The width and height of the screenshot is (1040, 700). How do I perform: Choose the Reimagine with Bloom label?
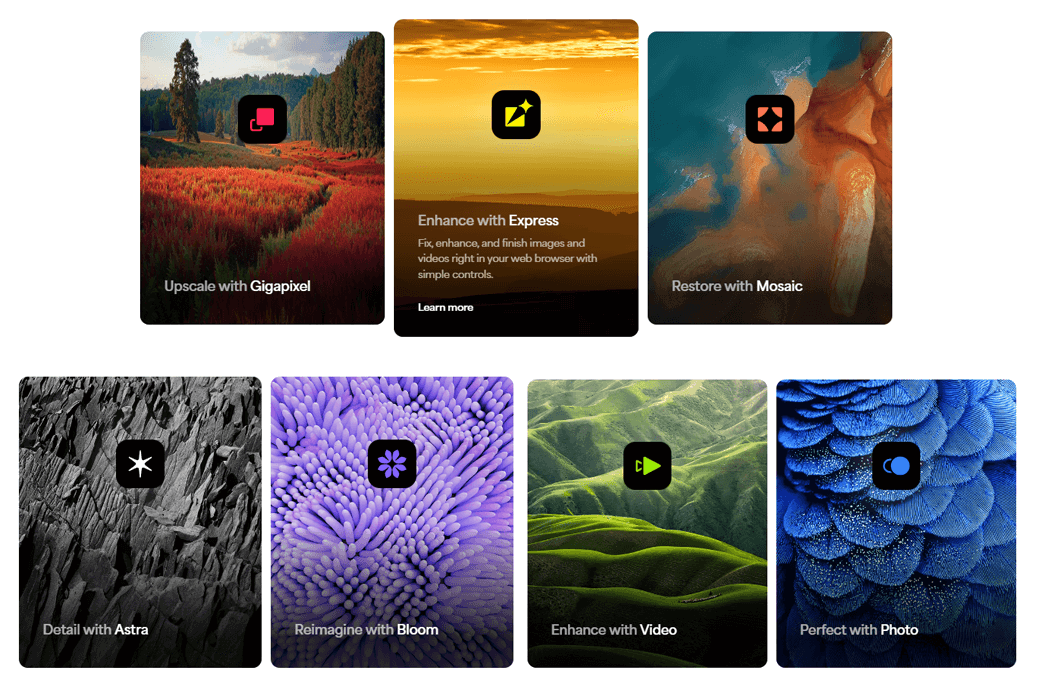point(366,630)
